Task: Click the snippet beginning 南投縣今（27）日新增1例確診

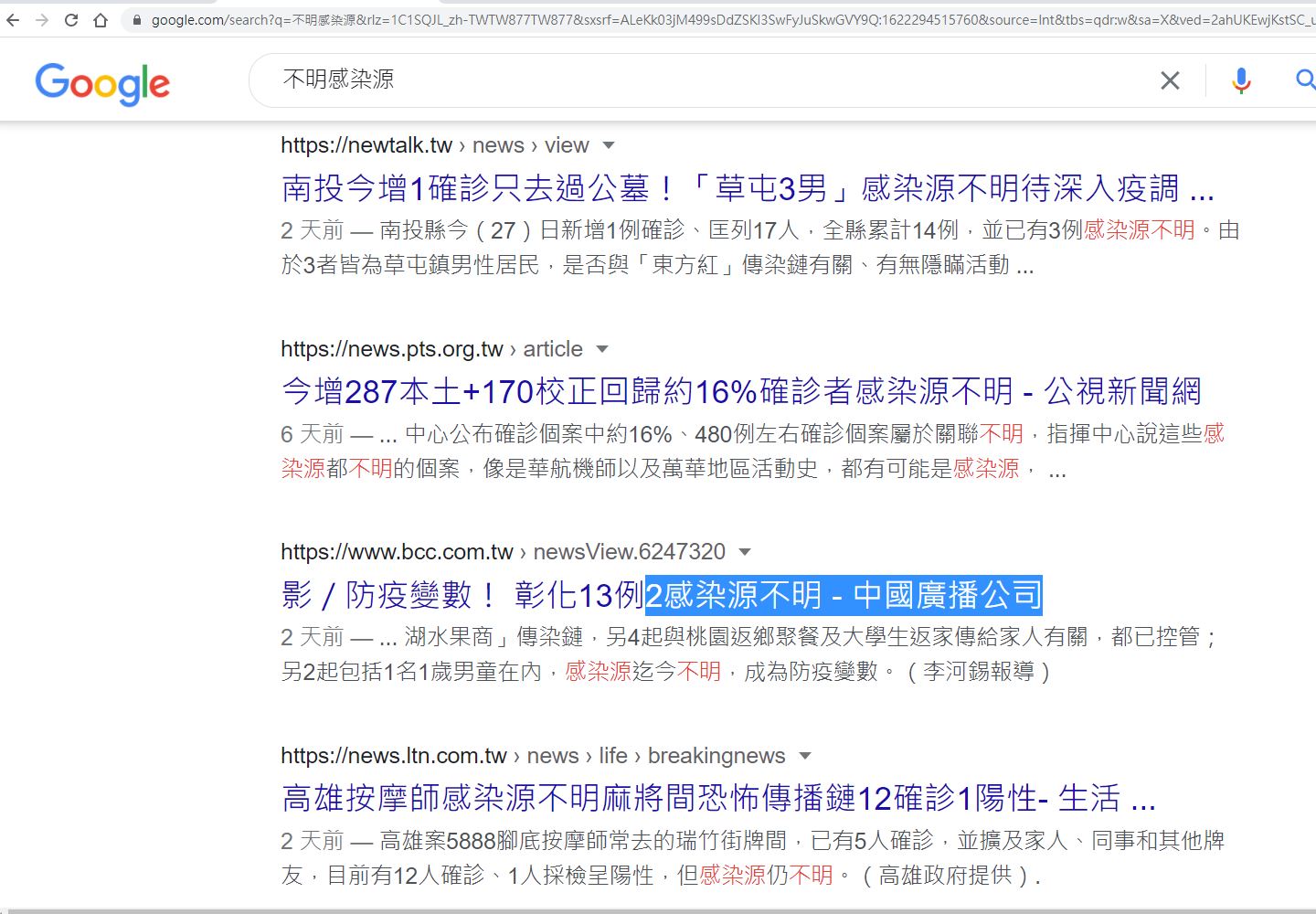Action: [760, 248]
